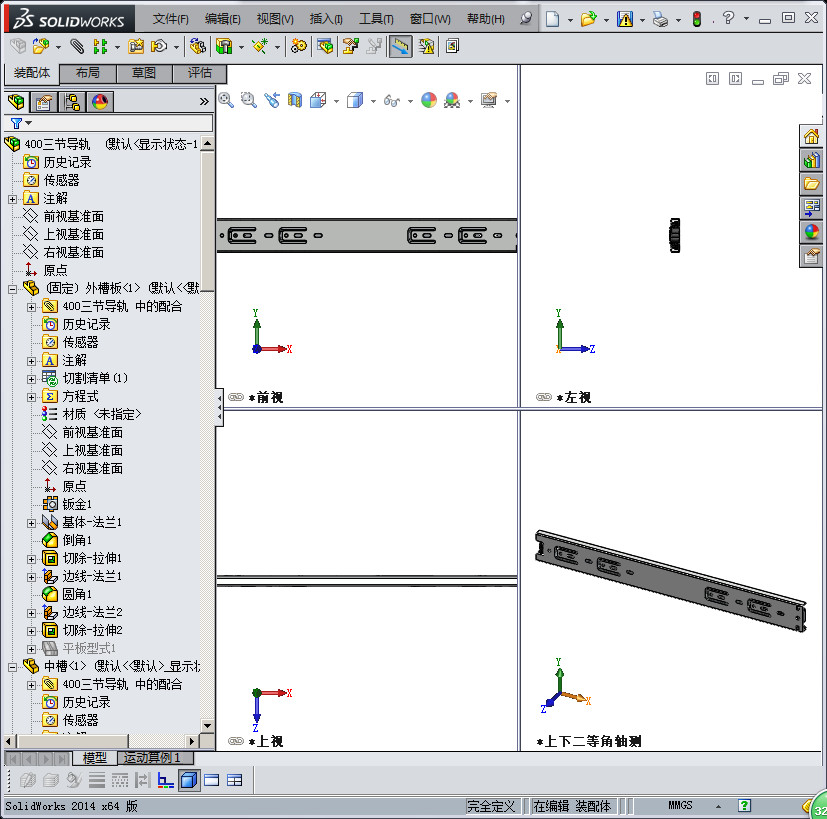Toggle the four-pane view button in bottom toolbar

point(235,780)
